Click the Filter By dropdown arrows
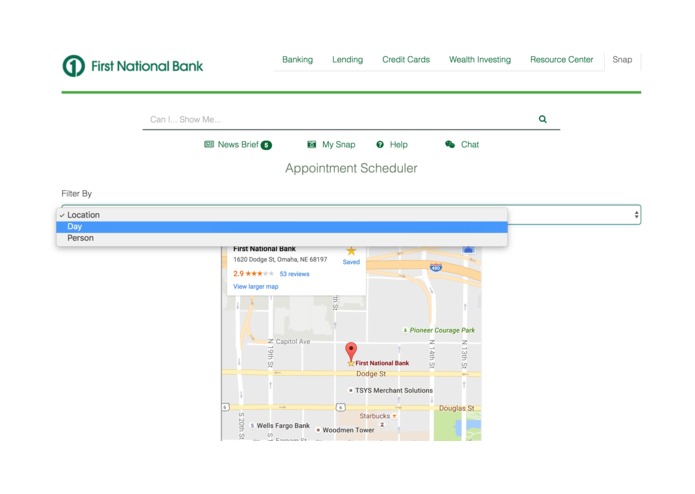 tap(636, 215)
